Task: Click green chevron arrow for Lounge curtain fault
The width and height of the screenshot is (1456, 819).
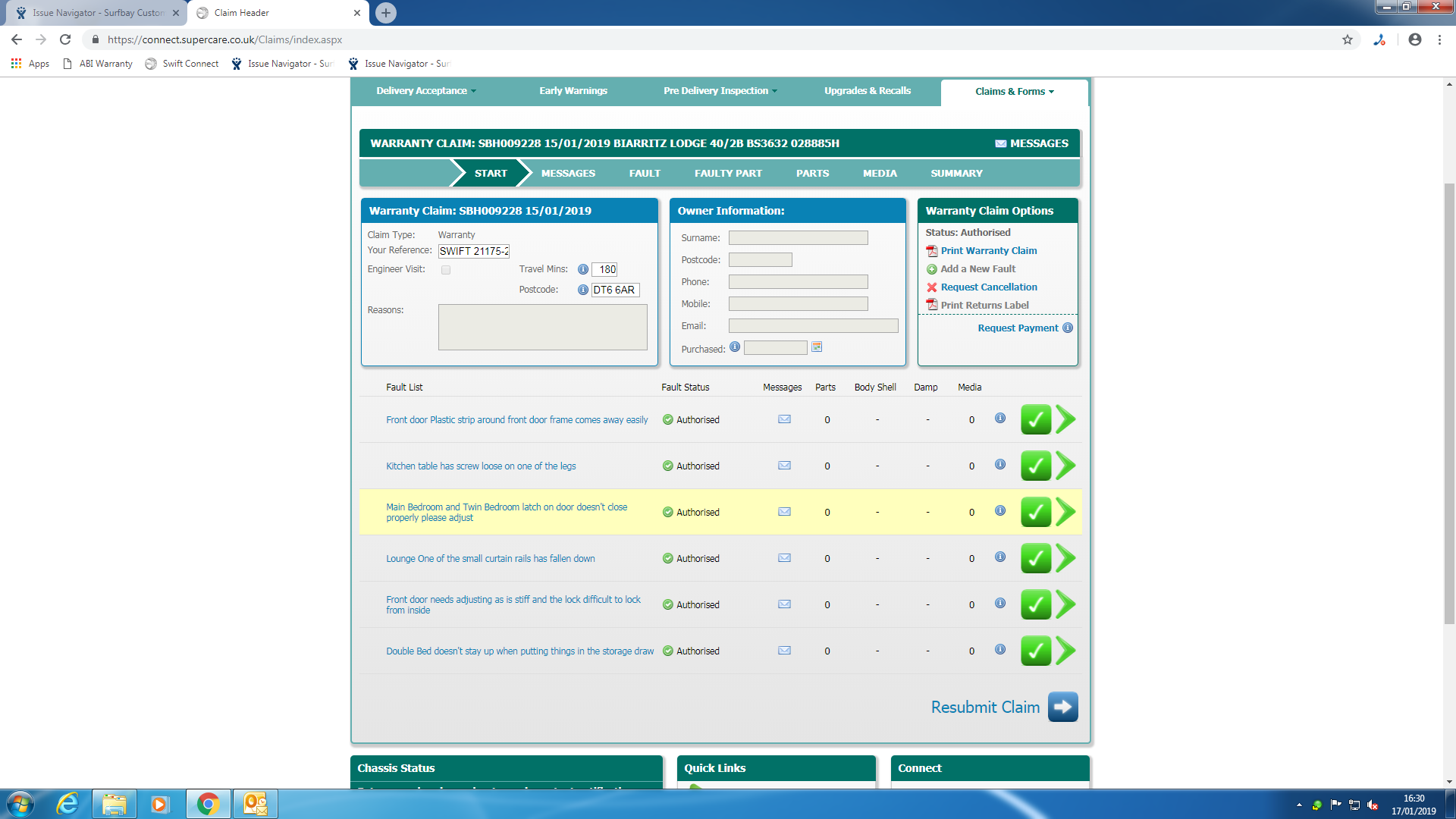Action: [x=1065, y=558]
